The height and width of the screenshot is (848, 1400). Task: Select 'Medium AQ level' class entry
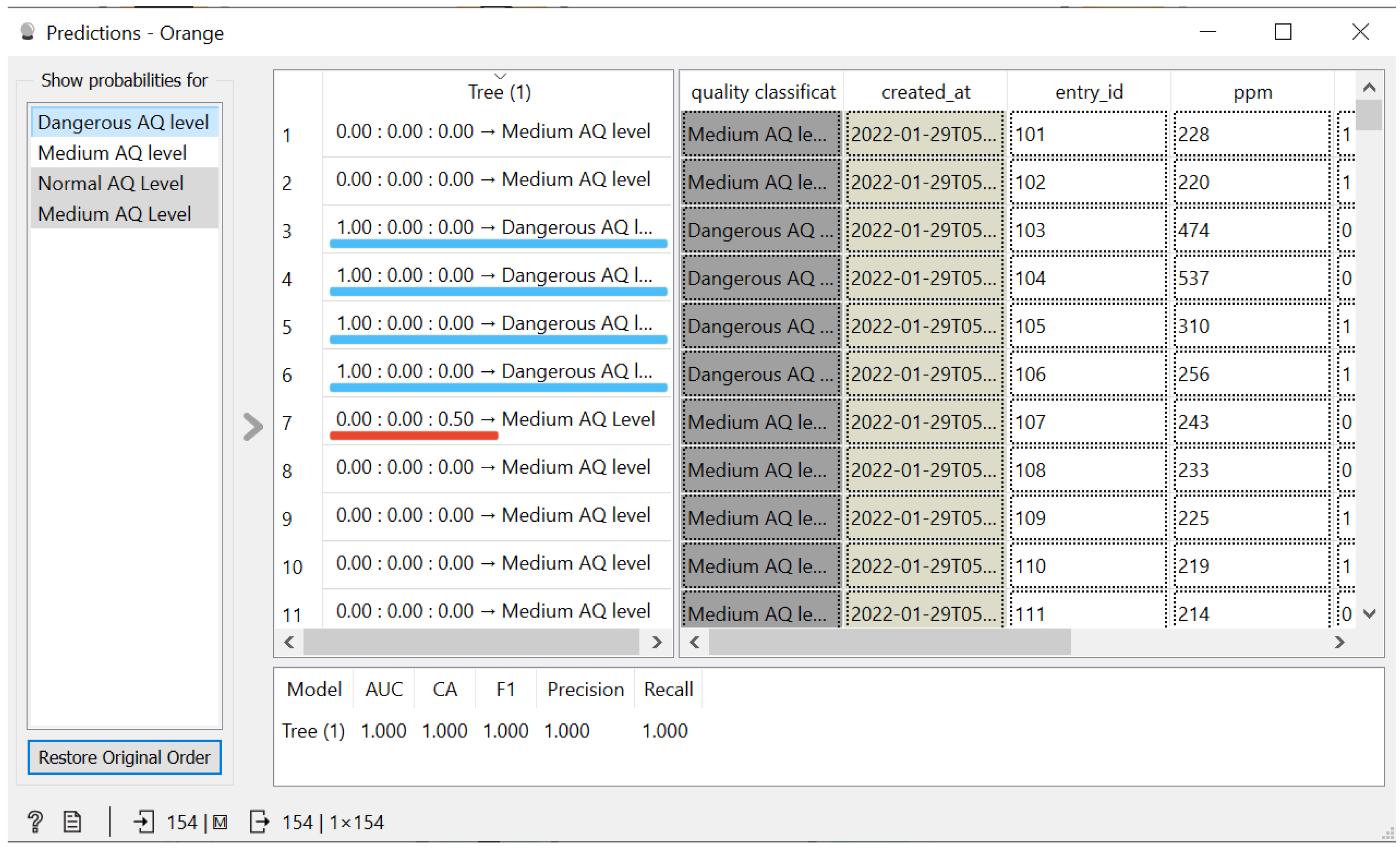112,153
